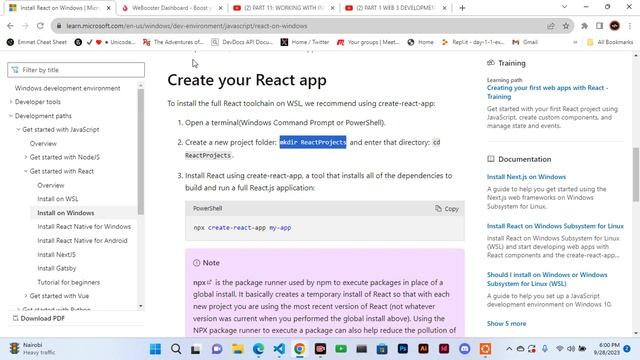The image size is (640, 360).
Task: Bookmark this page with the star icon
Action: pos(566,26)
